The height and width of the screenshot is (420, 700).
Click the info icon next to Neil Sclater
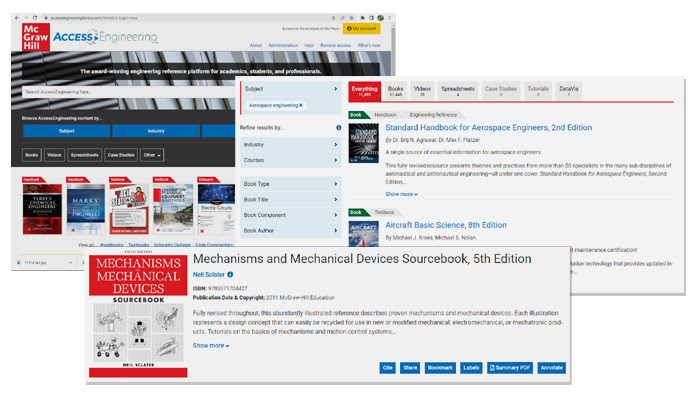(x=230, y=274)
